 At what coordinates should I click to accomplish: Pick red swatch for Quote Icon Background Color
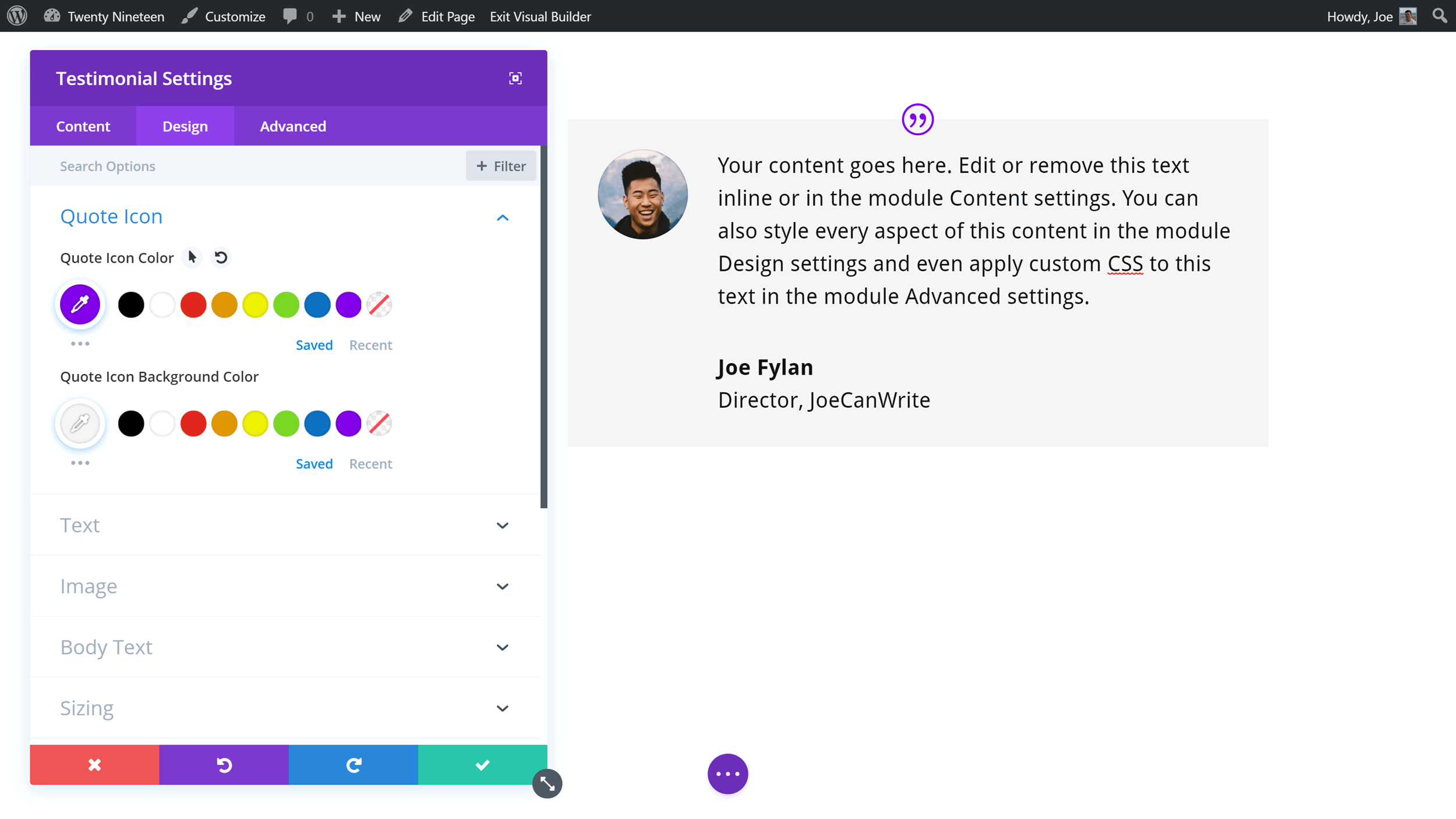[193, 423]
